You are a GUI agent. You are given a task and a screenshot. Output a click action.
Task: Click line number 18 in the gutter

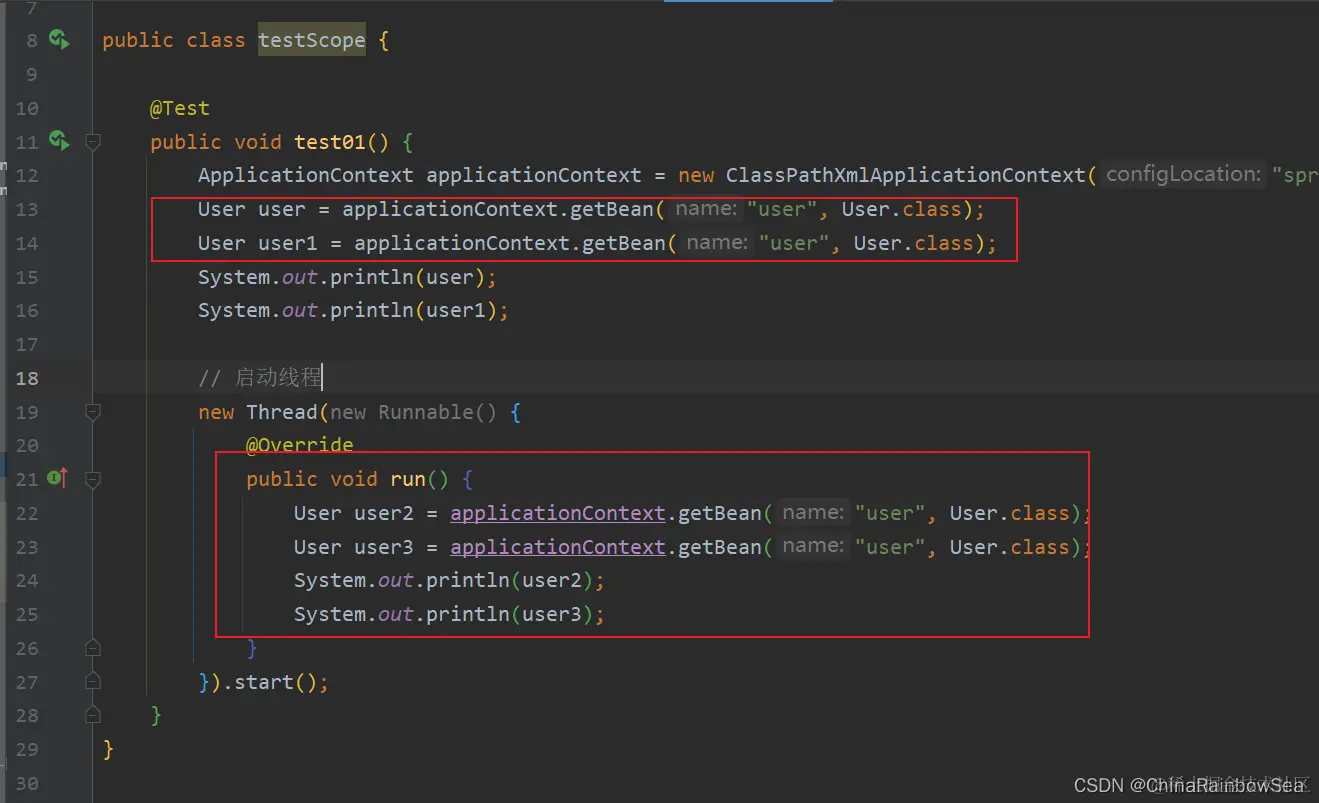click(27, 378)
